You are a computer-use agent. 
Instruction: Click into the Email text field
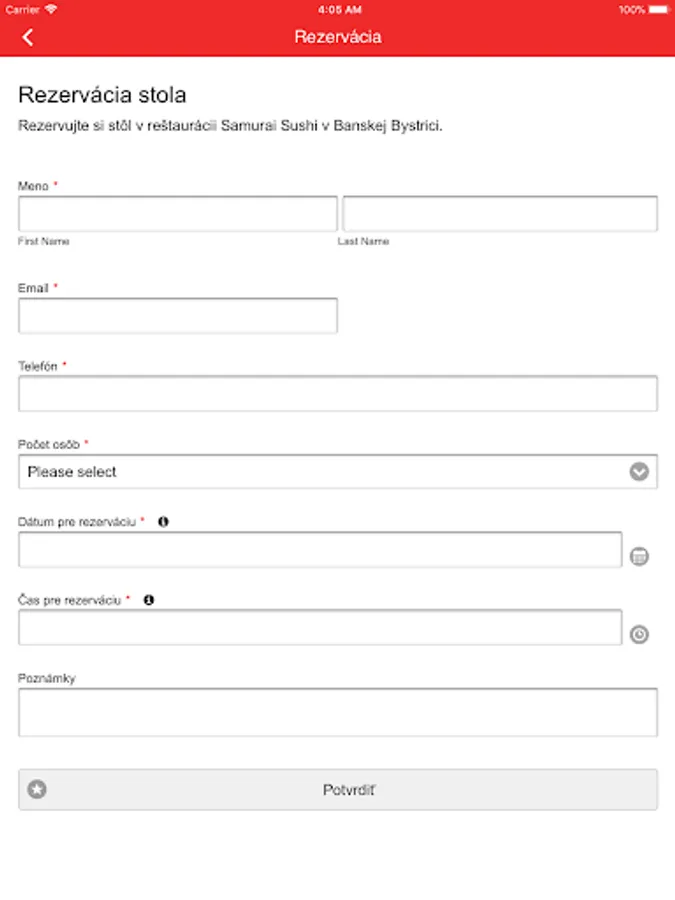coord(178,315)
